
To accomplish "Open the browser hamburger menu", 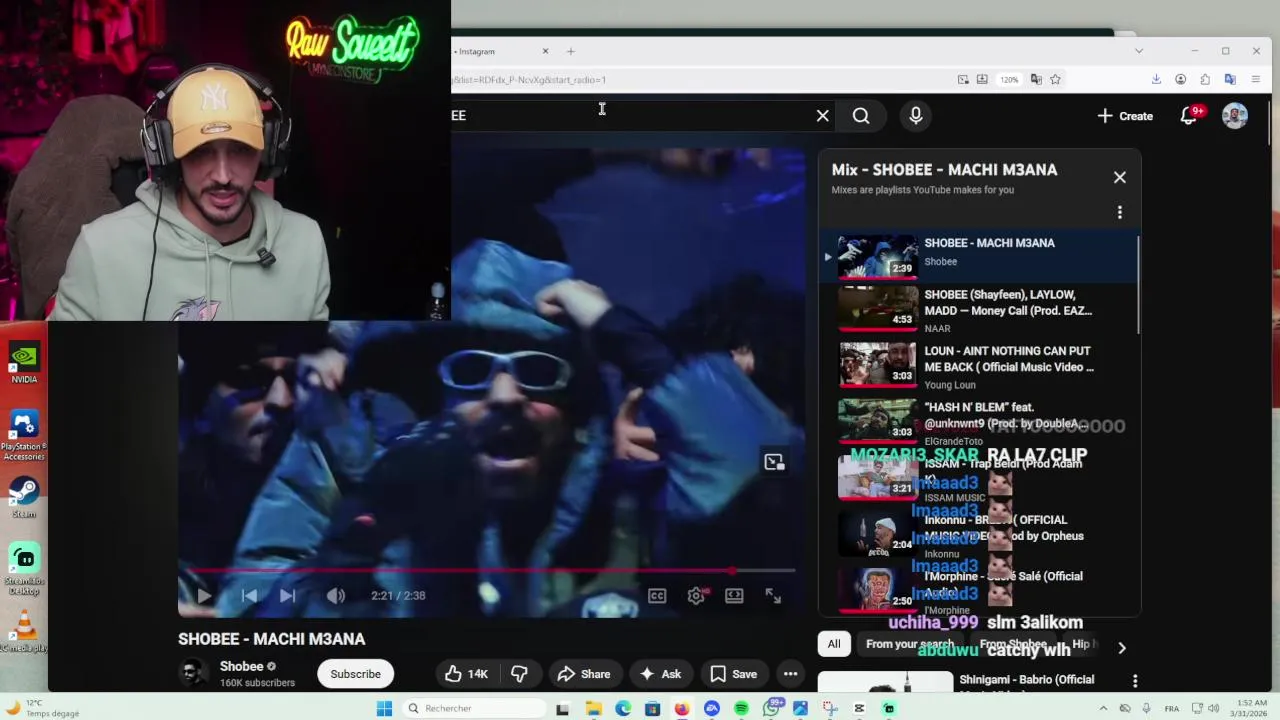I will coord(1256,80).
